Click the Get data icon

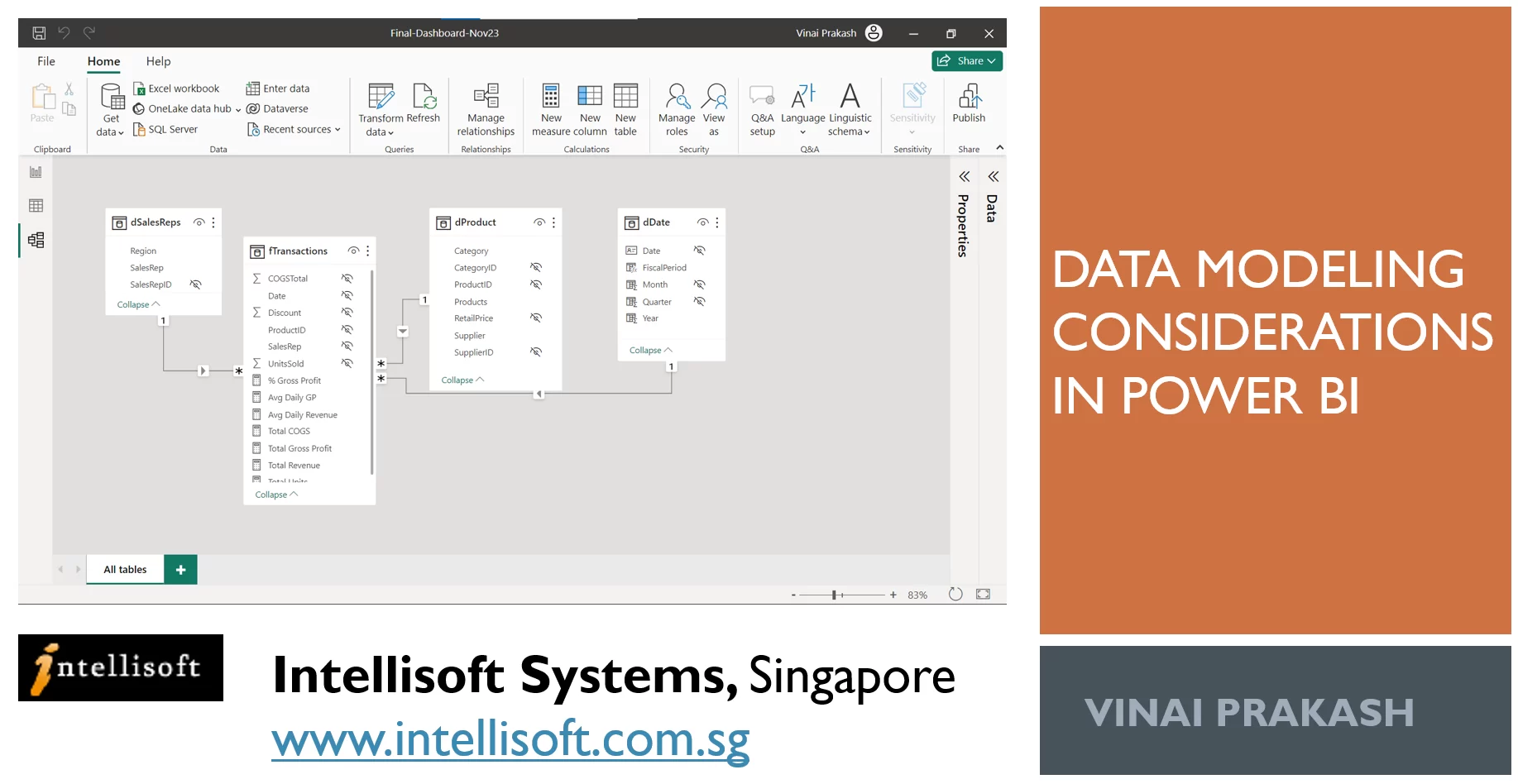[112, 97]
